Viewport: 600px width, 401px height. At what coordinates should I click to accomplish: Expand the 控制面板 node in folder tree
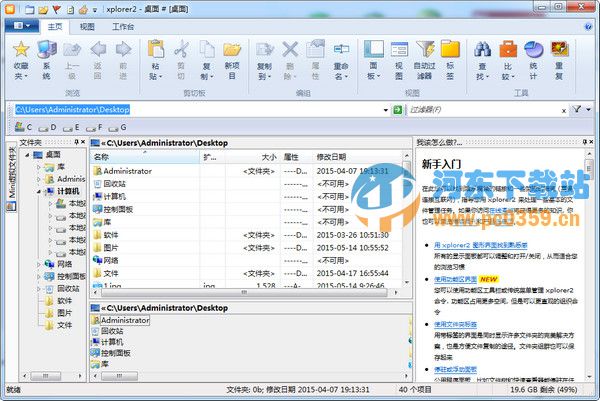39,276
